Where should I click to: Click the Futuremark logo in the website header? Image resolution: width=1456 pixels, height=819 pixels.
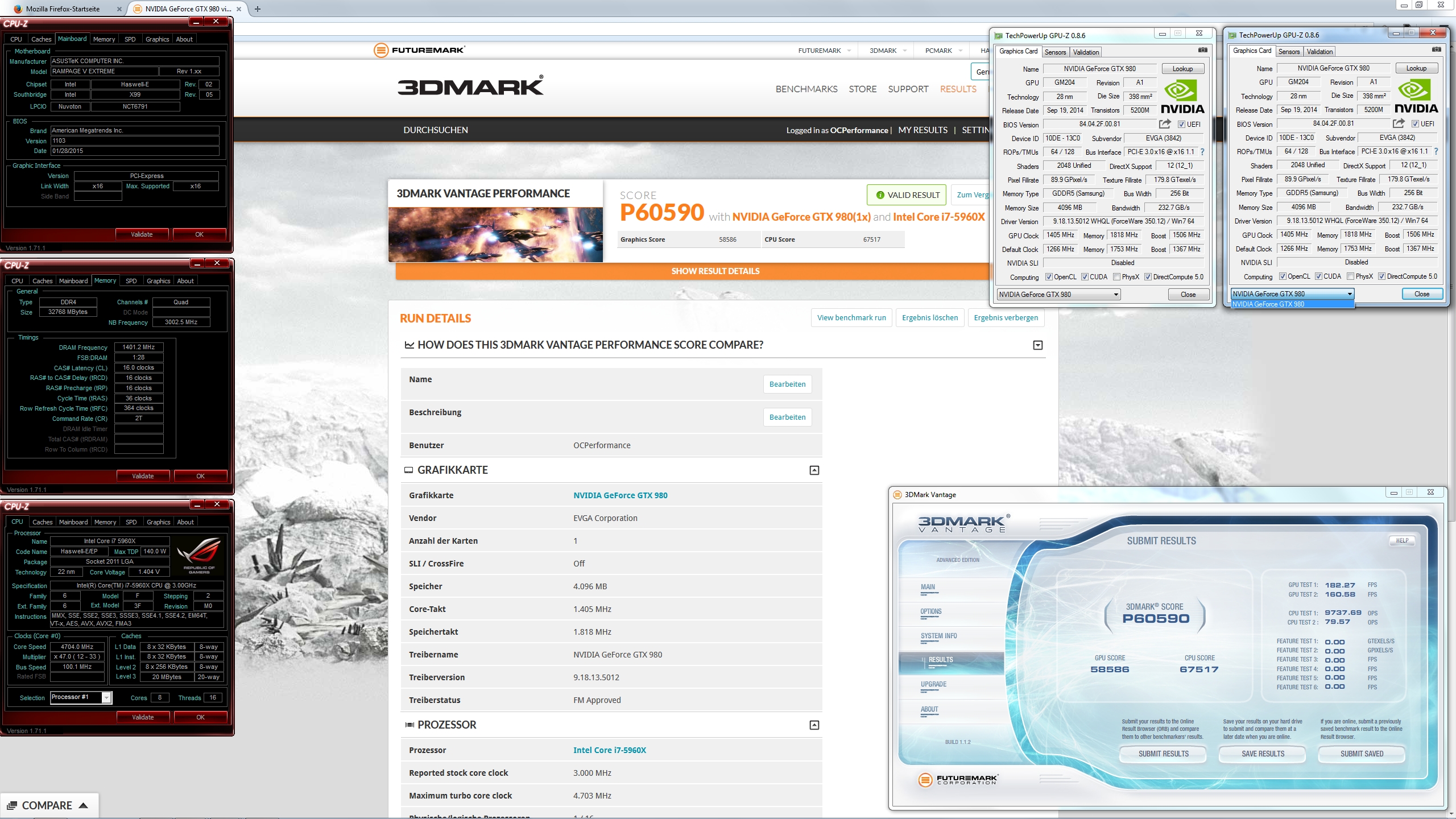pyautogui.click(x=419, y=50)
